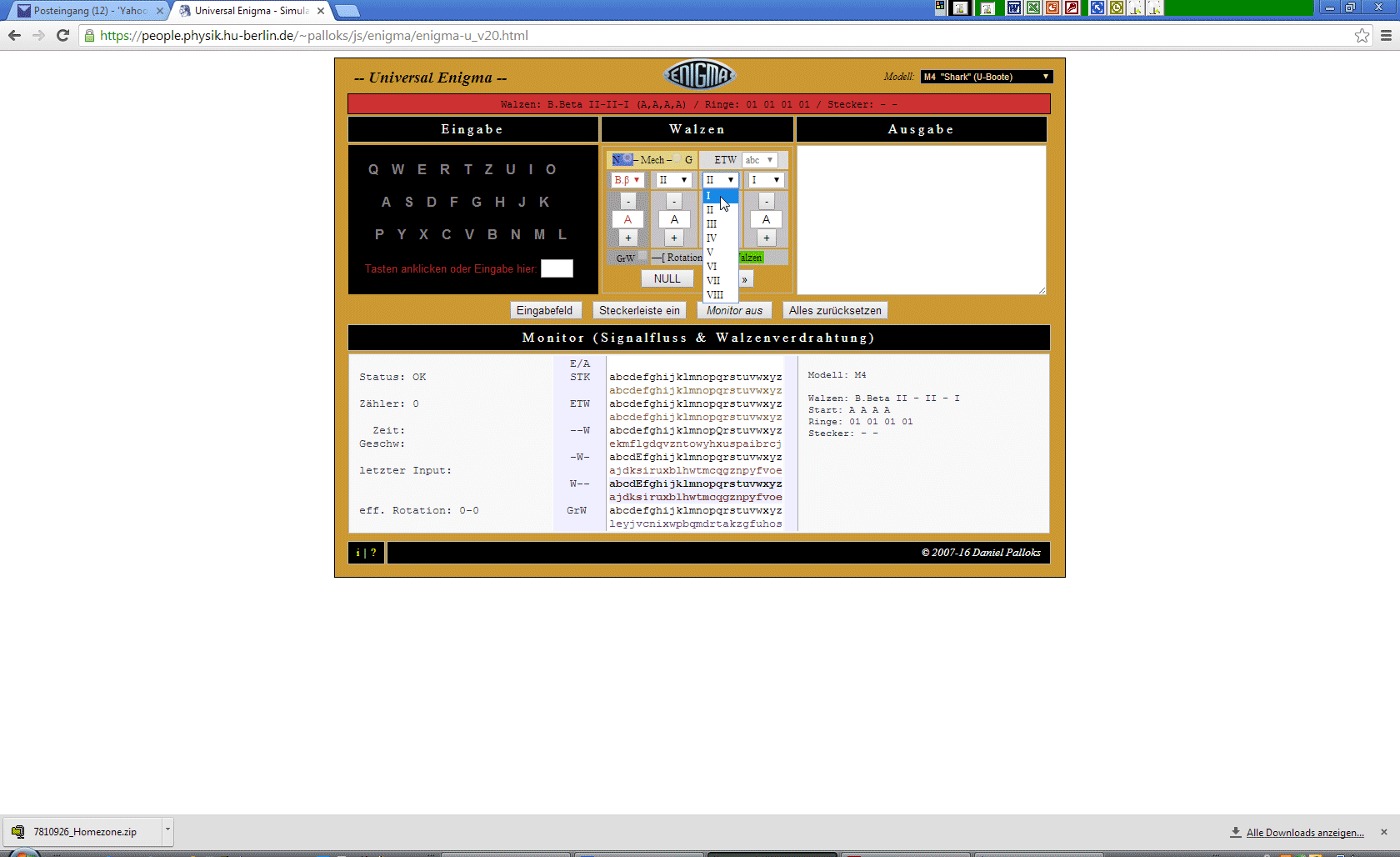Viewport: 1400px width, 857px height.
Task: Toggle the GrW checkbox
Action: click(x=642, y=257)
